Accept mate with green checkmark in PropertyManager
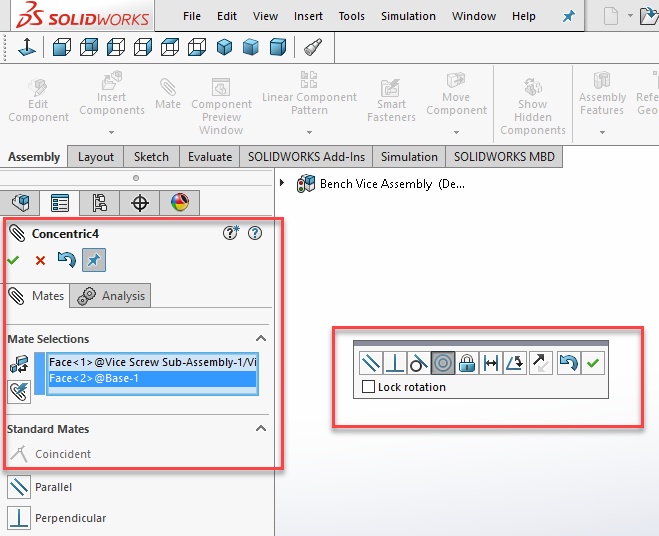Image resolution: width=659 pixels, height=536 pixels. pos(13,260)
